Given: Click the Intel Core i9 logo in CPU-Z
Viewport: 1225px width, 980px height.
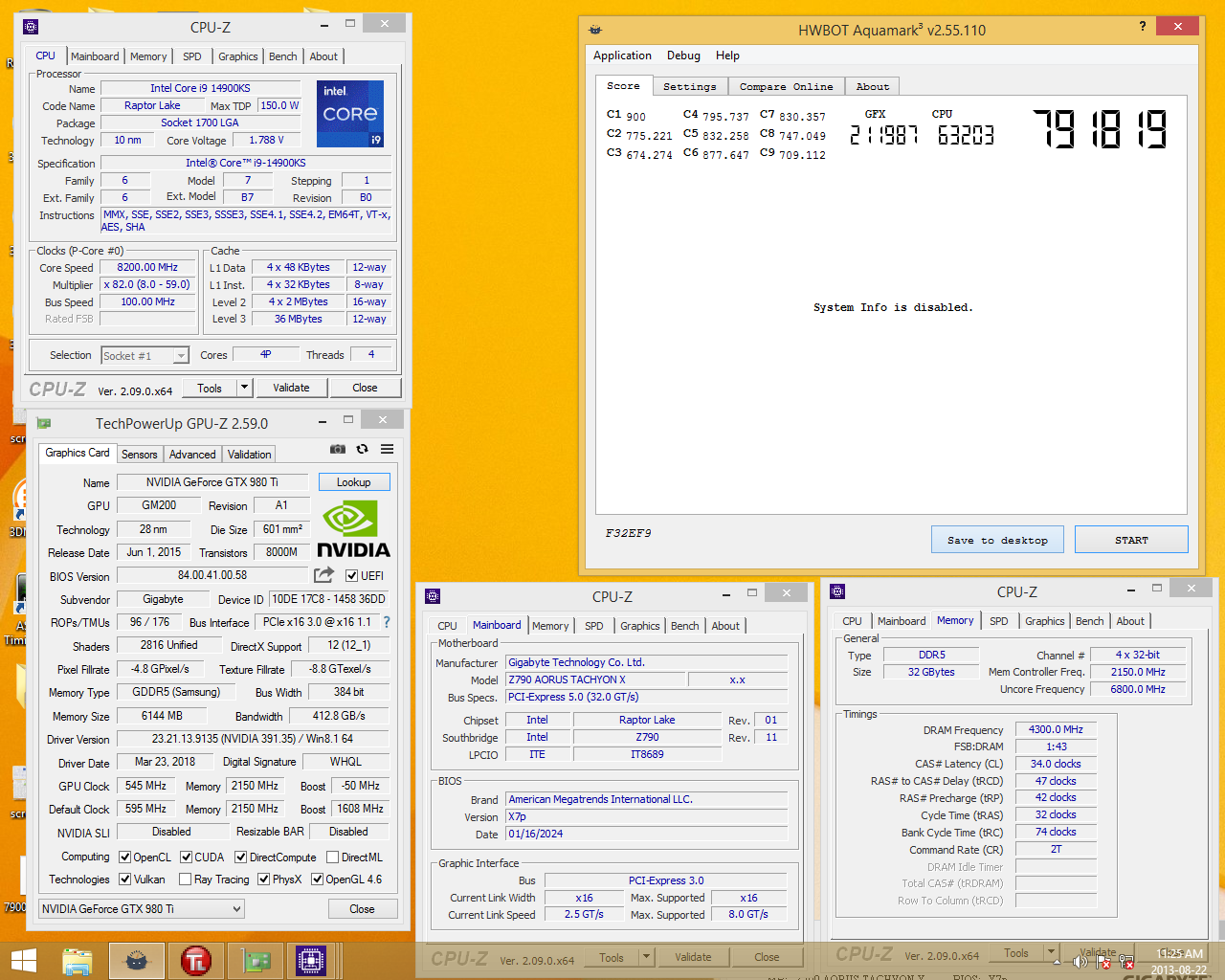Looking at the screenshot, I should pyautogui.click(x=350, y=114).
